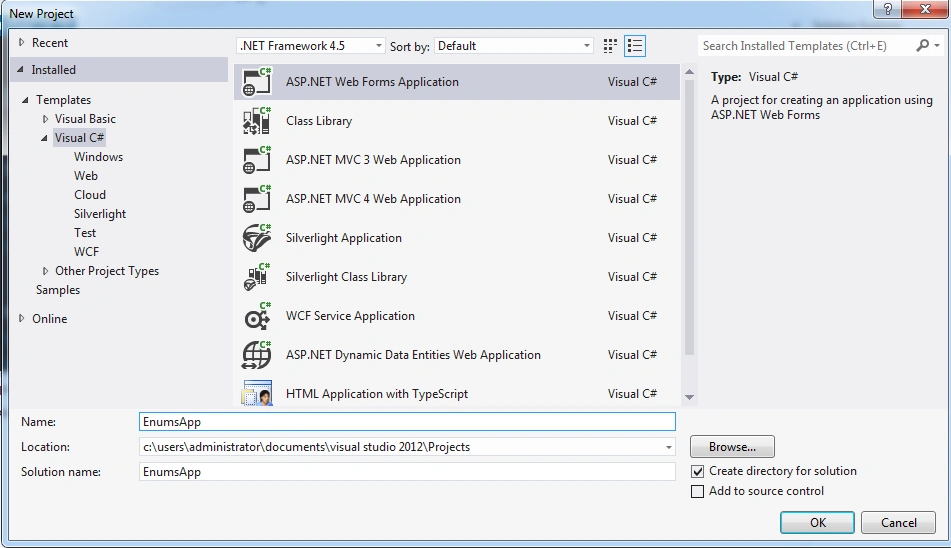
Task: Click 'ASP.NET Dynamic Data Entities Web Application' name
Action: tap(413, 355)
